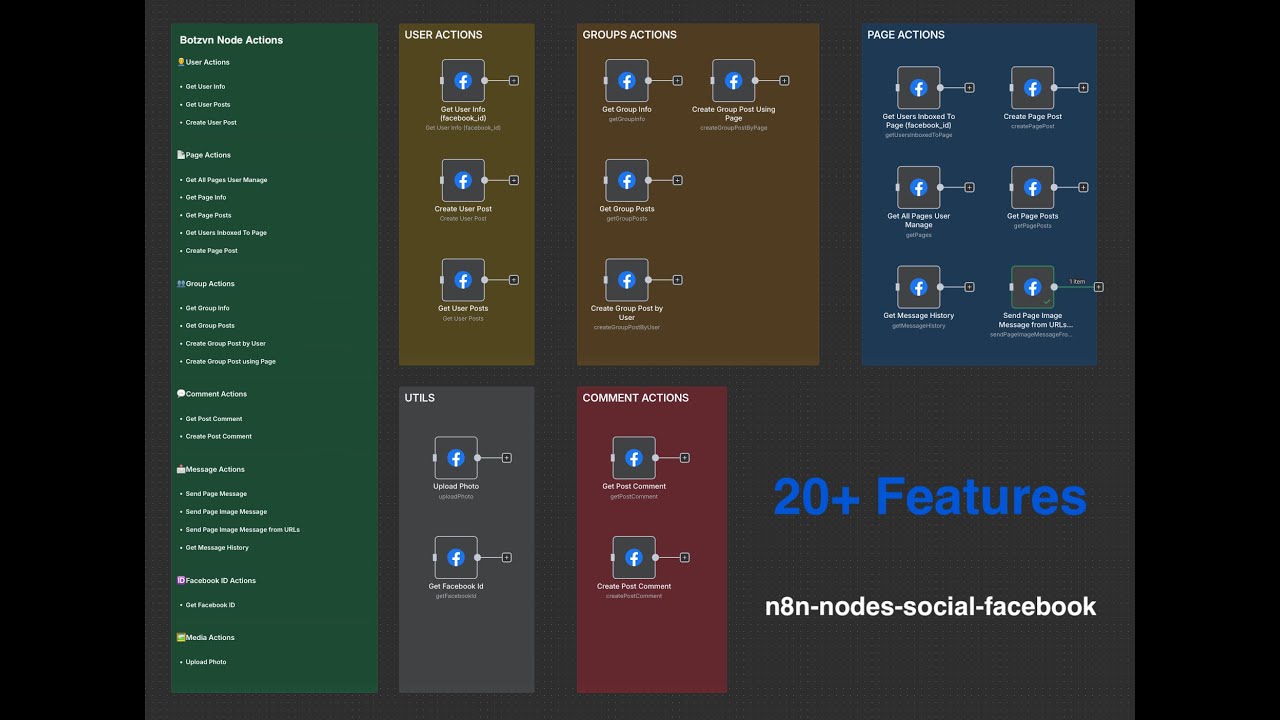1280x720 pixels.
Task: Select the Get User Posts node
Action: [463, 280]
